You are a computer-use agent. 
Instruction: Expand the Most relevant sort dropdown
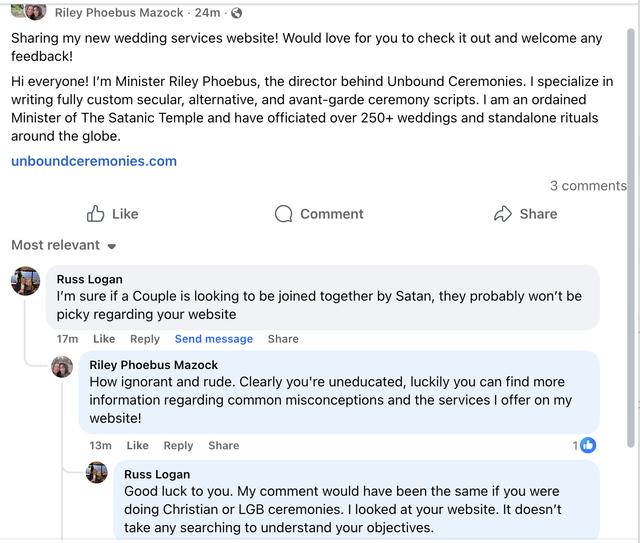[64, 245]
